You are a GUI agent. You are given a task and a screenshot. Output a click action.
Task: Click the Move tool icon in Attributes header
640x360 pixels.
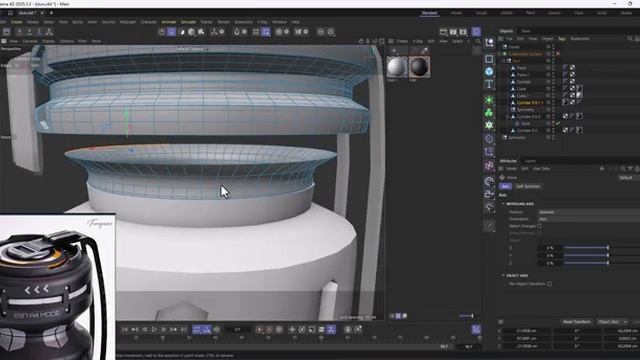click(x=502, y=178)
